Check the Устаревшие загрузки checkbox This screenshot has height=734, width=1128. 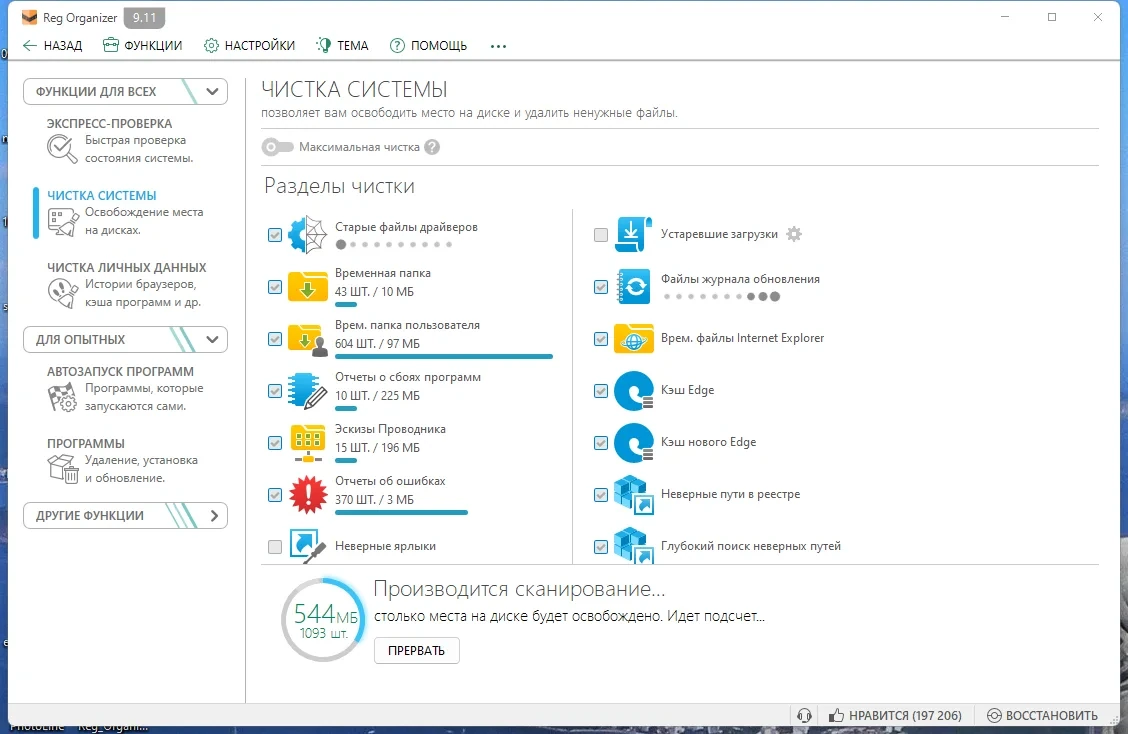tap(601, 235)
